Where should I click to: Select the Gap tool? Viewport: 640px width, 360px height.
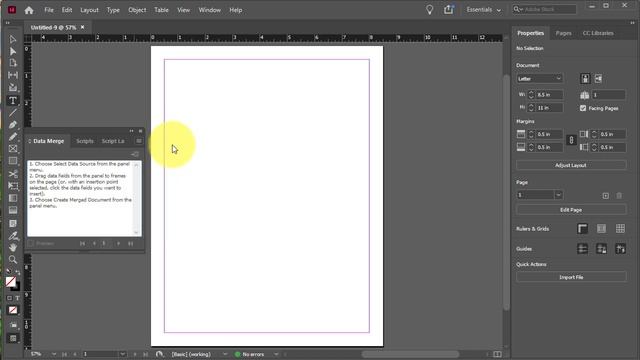(13, 75)
